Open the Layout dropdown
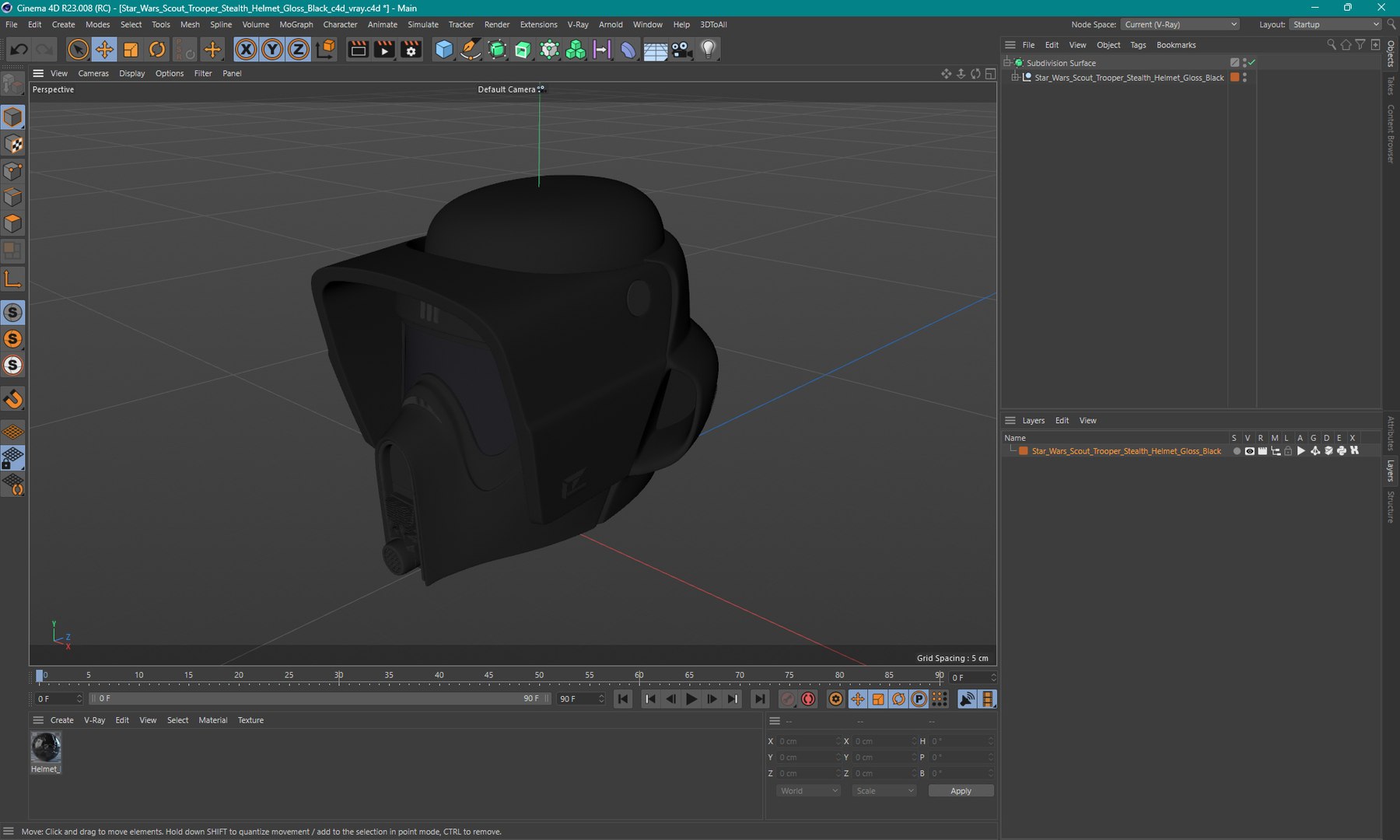Viewport: 1400px width, 840px height. [1334, 25]
